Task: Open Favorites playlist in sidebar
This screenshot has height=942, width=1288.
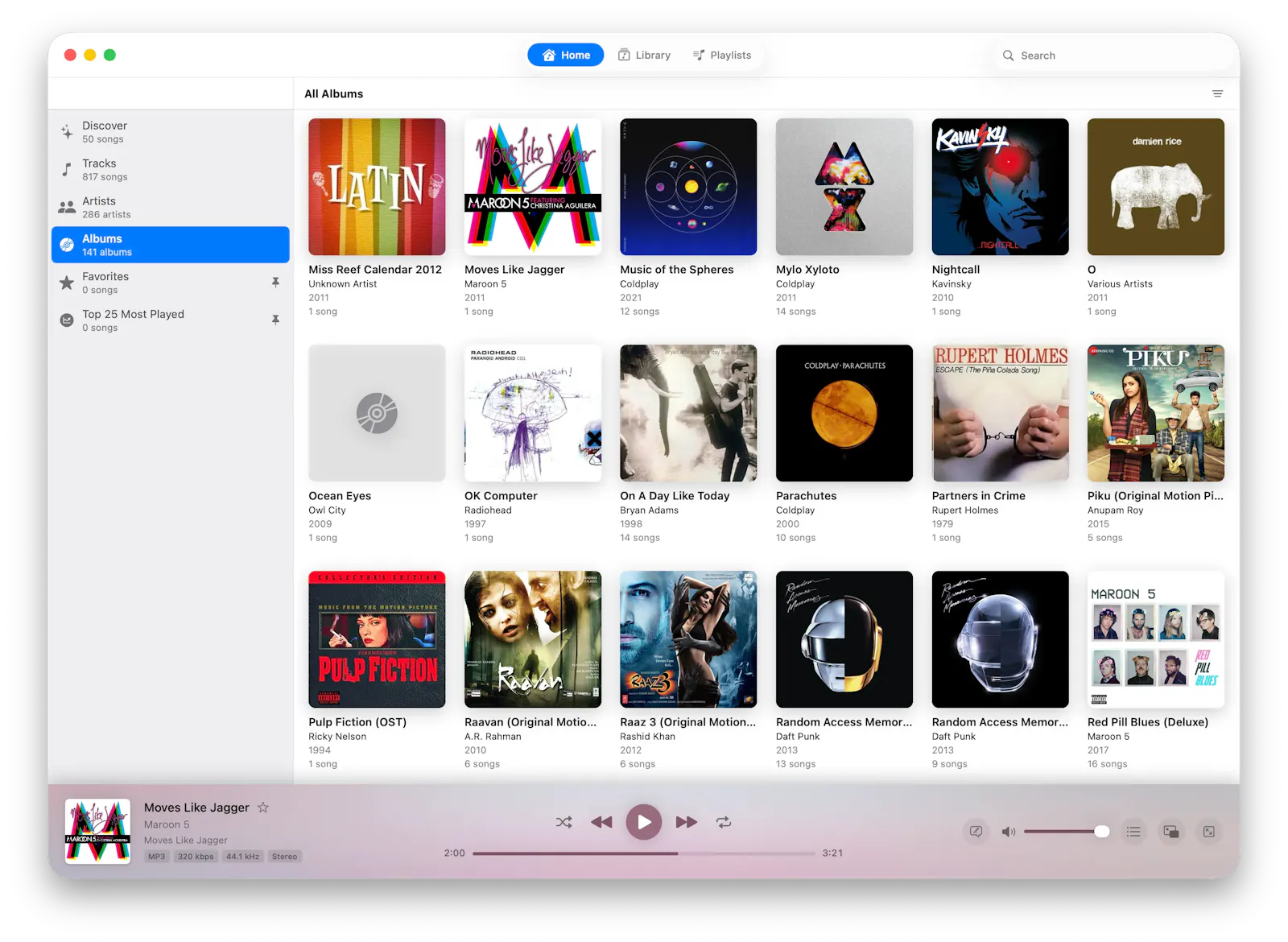Action: tap(171, 283)
